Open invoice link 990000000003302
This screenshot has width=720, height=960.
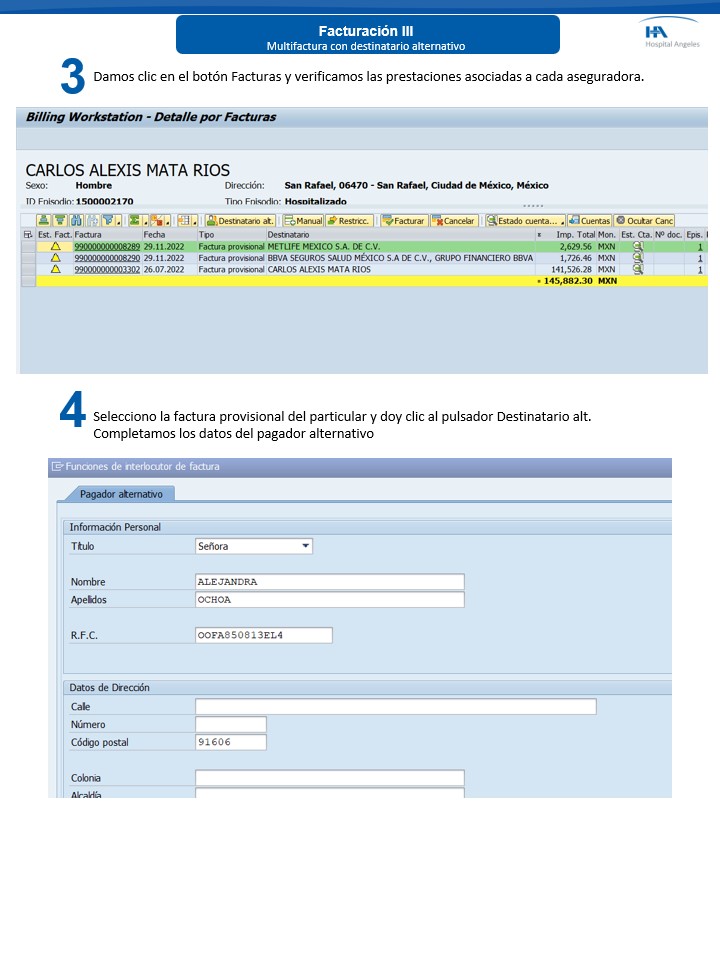(x=107, y=269)
